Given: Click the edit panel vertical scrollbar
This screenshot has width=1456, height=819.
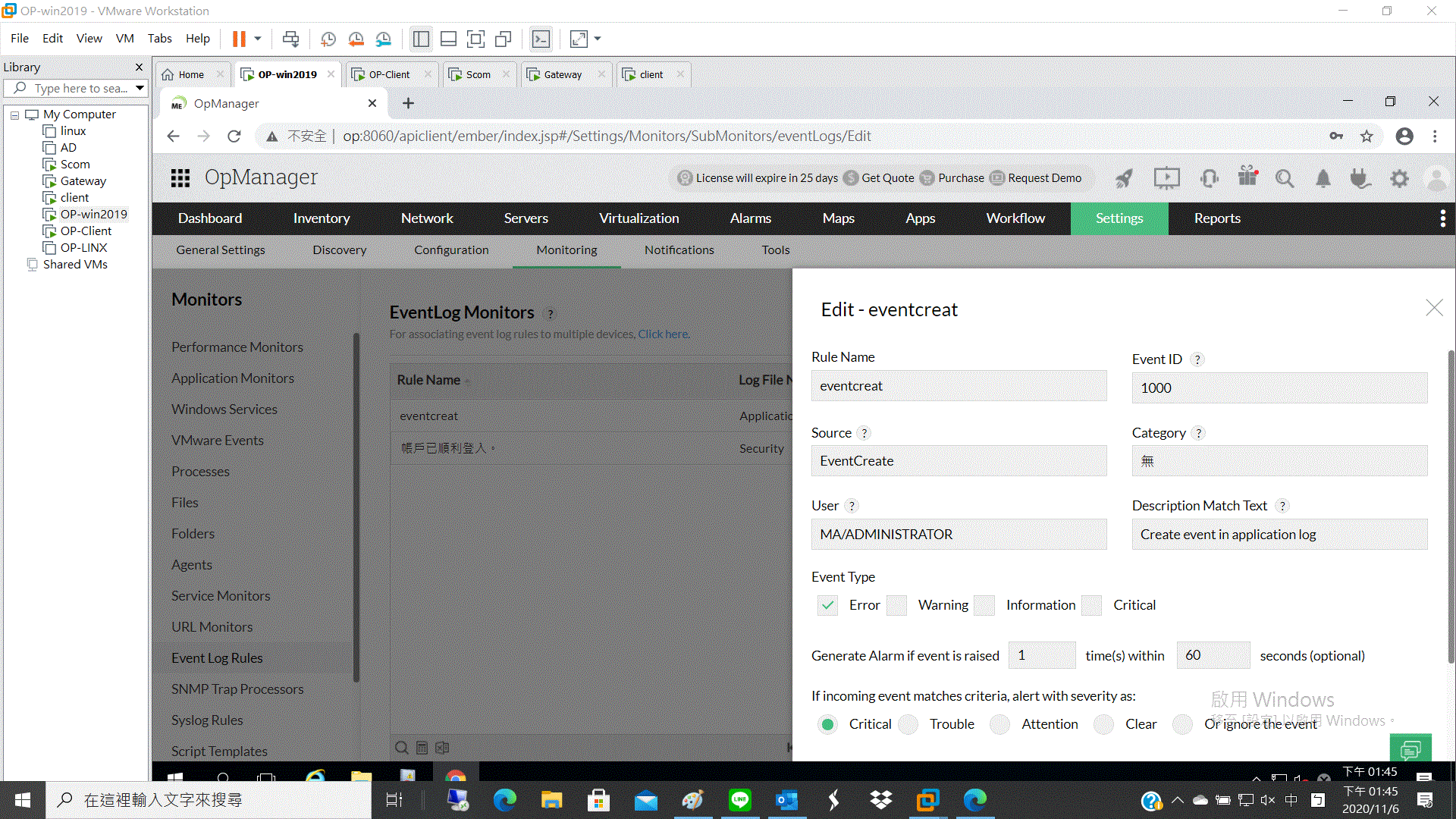Looking at the screenshot, I should pos(1450,508).
